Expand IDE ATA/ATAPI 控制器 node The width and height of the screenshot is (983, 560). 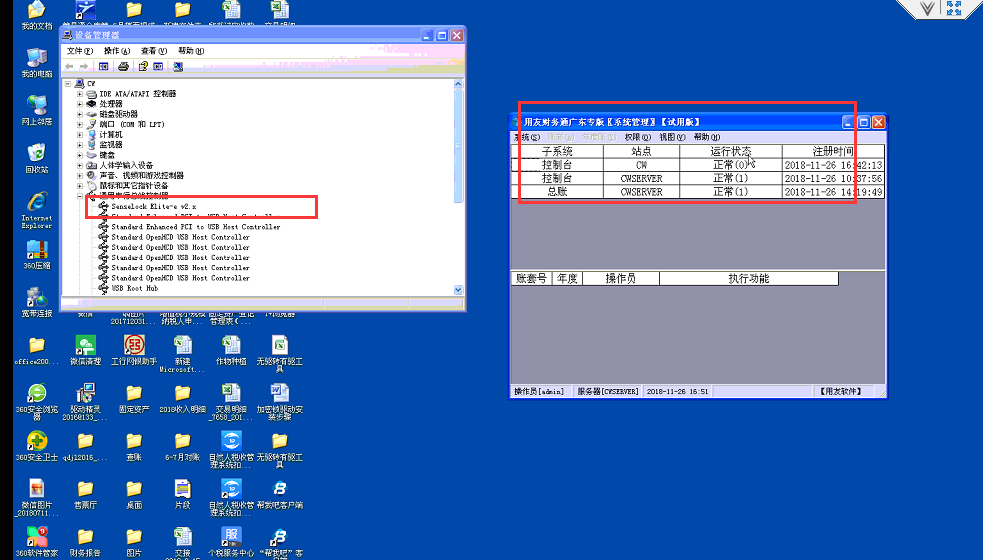80,94
